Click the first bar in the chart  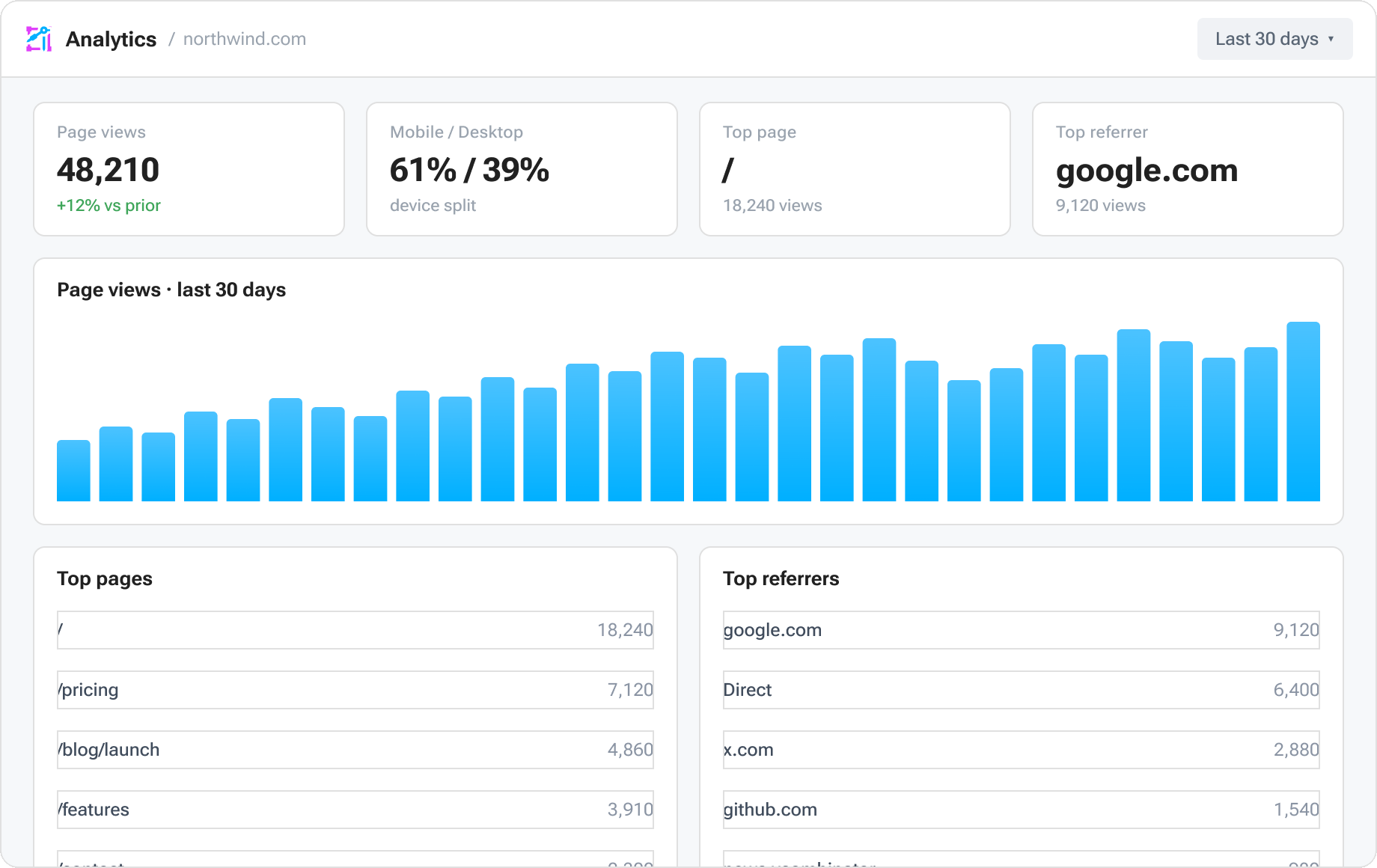pos(73,471)
